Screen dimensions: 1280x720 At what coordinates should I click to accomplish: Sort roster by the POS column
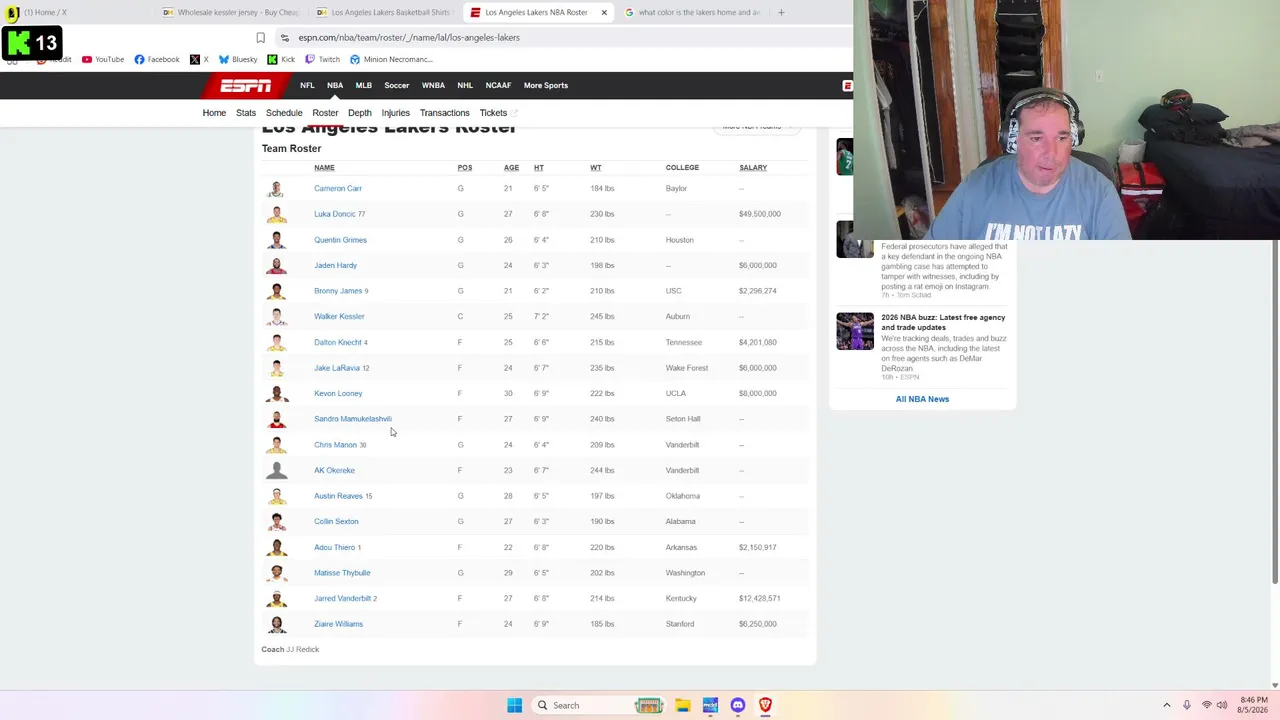click(x=465, y=168)
